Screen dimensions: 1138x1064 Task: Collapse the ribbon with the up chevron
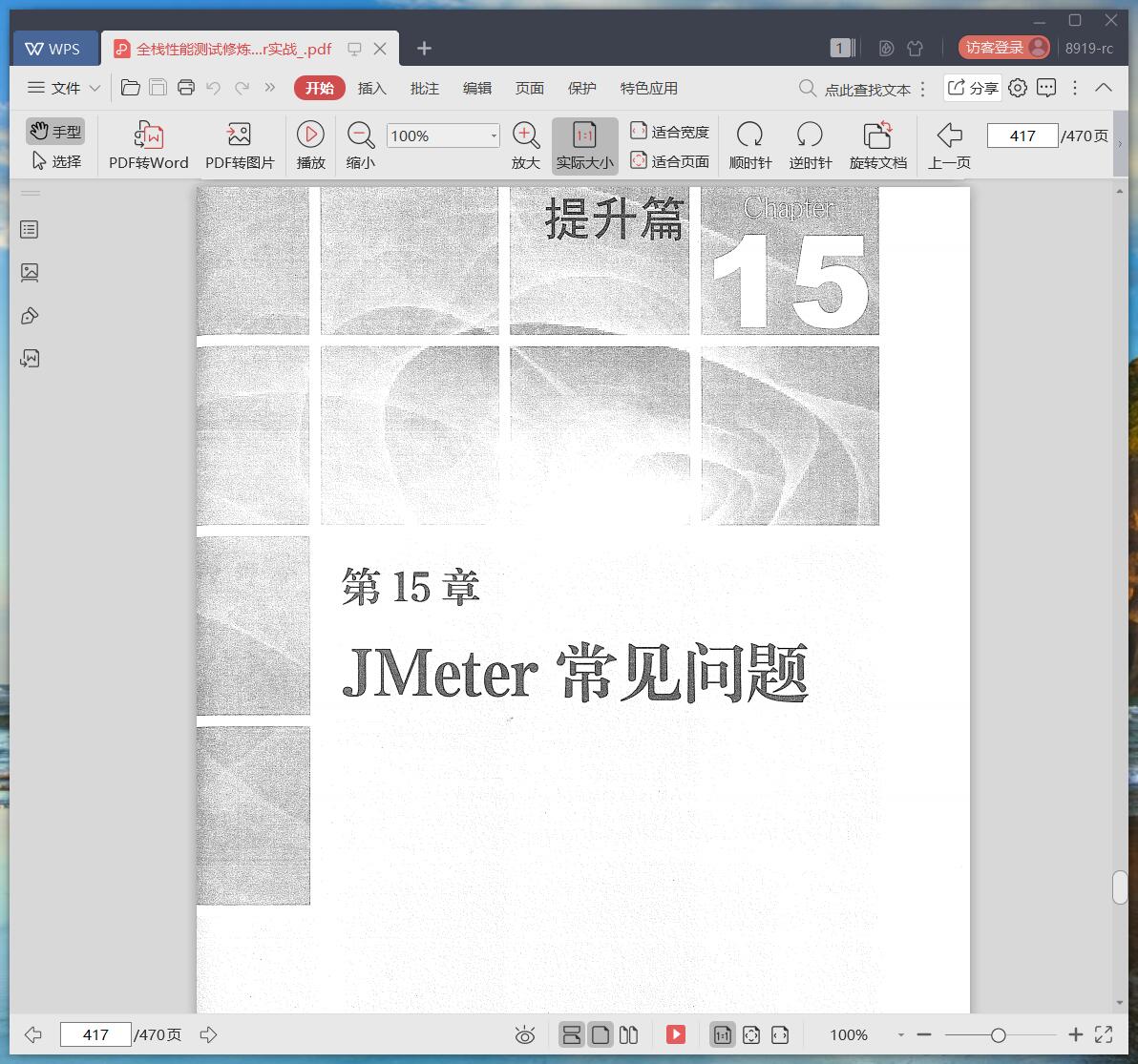[1104, 87]
